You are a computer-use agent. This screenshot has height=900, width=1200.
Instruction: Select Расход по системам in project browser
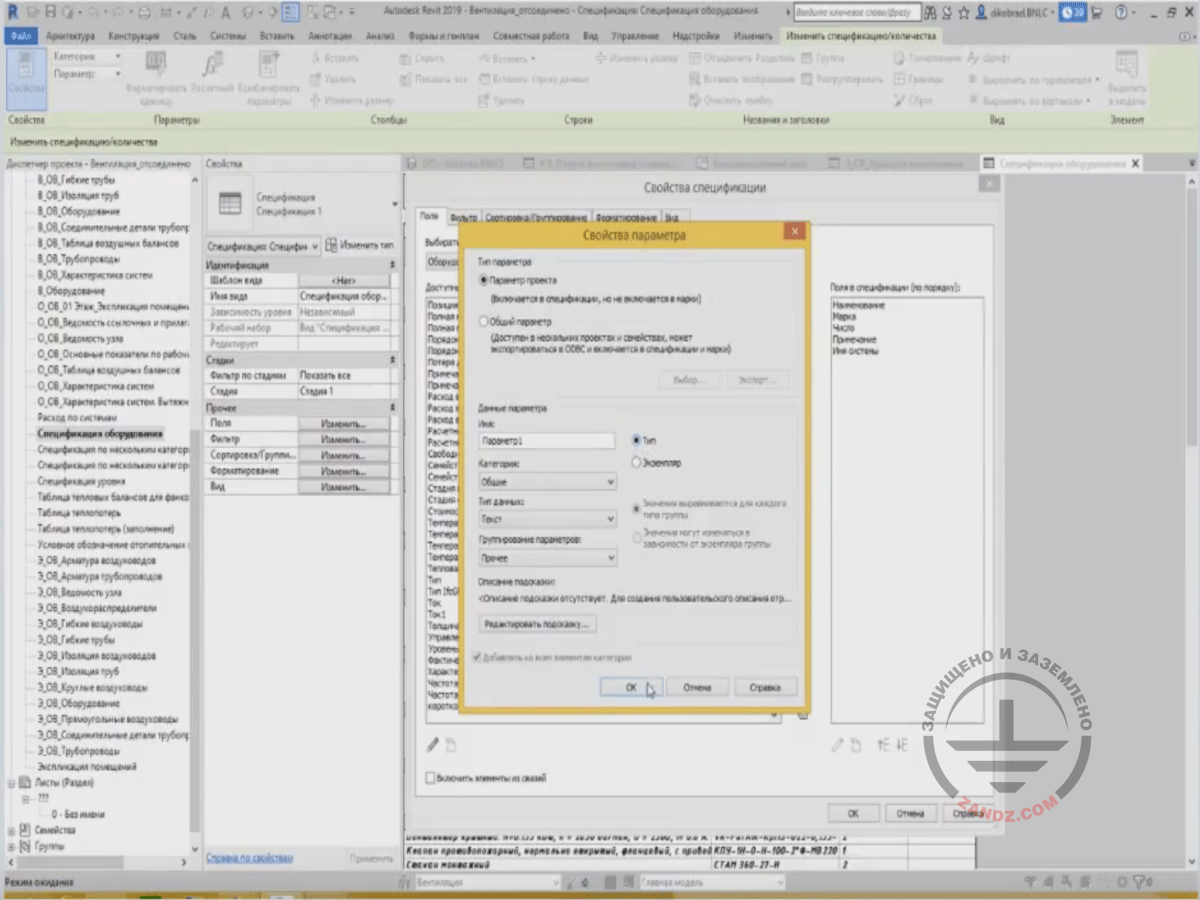tap(78, 417)
